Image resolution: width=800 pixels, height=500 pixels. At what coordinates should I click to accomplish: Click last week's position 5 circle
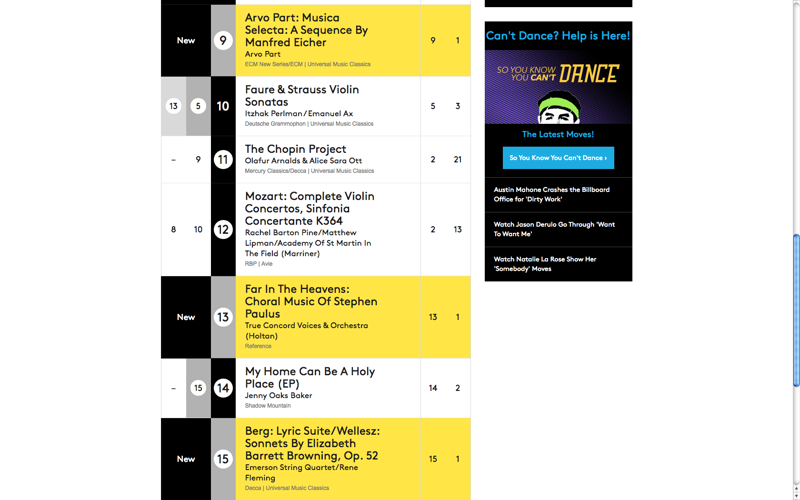(198, 106)
